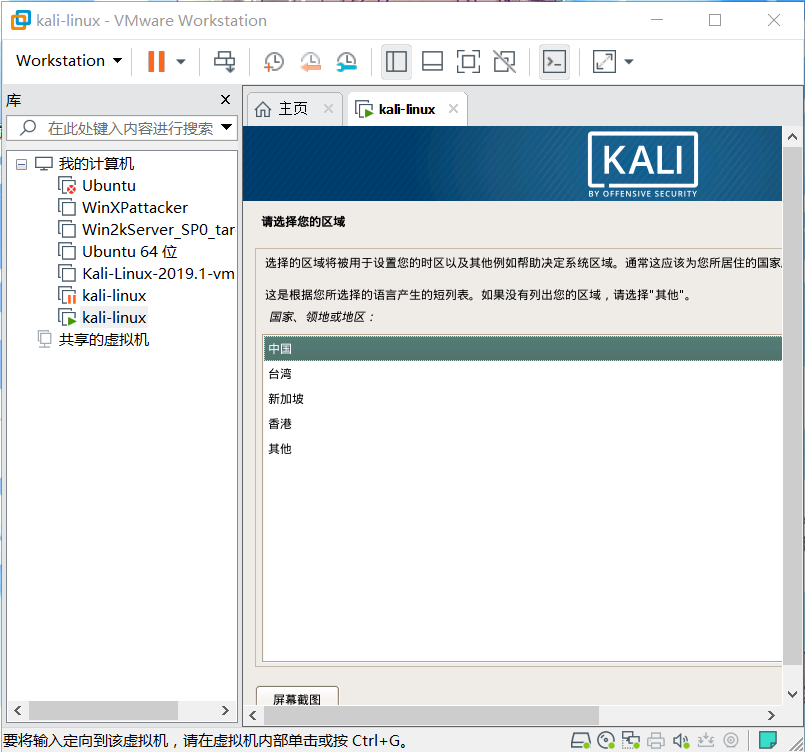
Task: Open the snapshot manager
Action: click(x=347, y=62)
